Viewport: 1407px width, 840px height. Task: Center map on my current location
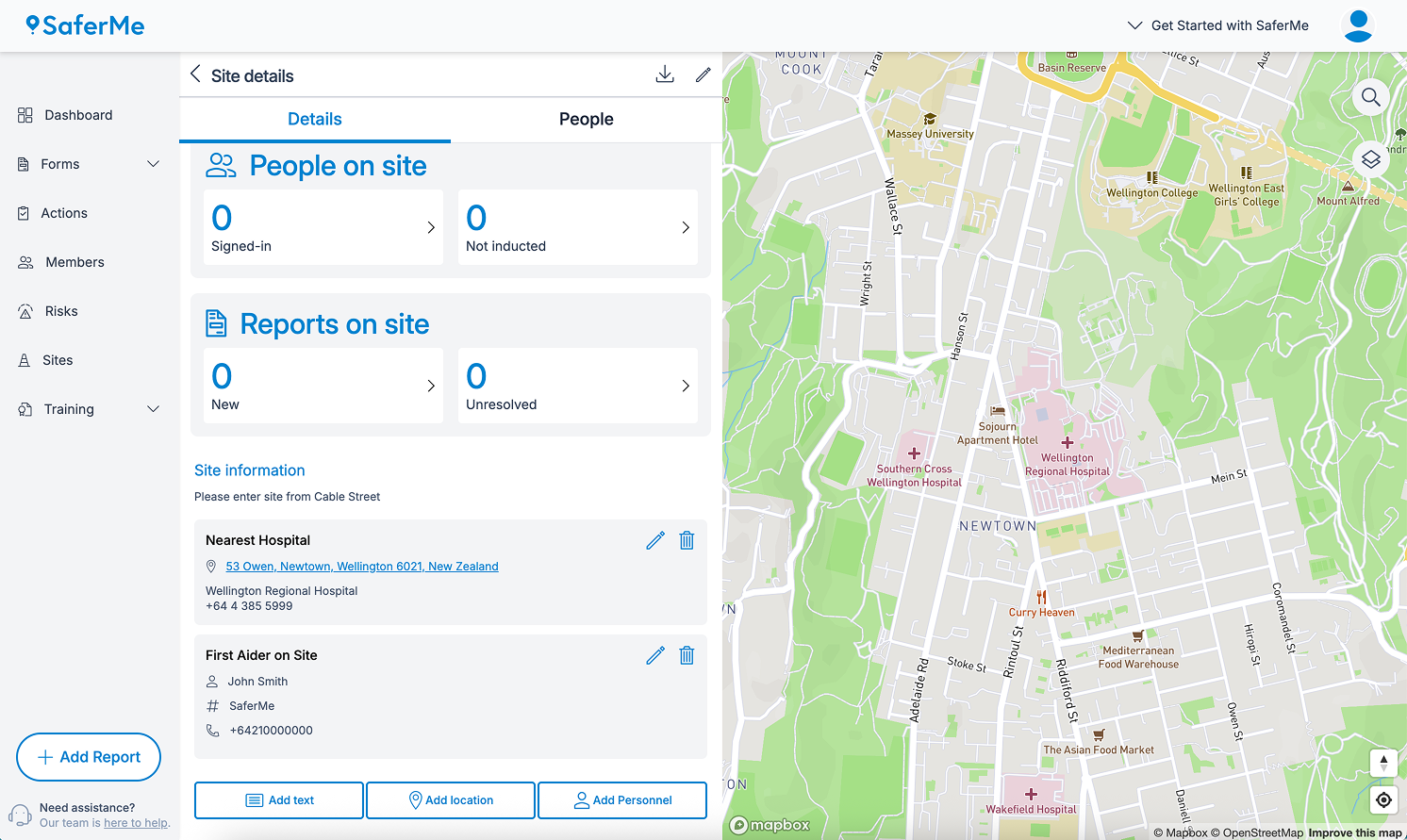pos(1383,800)
